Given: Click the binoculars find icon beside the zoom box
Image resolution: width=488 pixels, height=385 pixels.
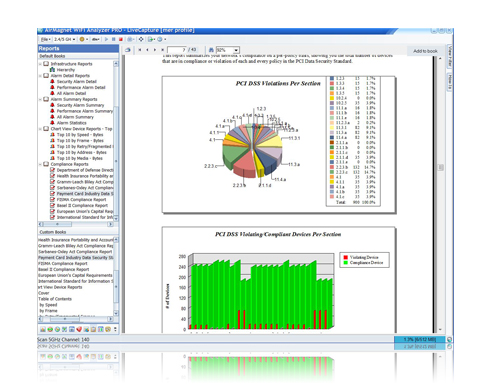Looking at the screenshot, I should (211, 50).
